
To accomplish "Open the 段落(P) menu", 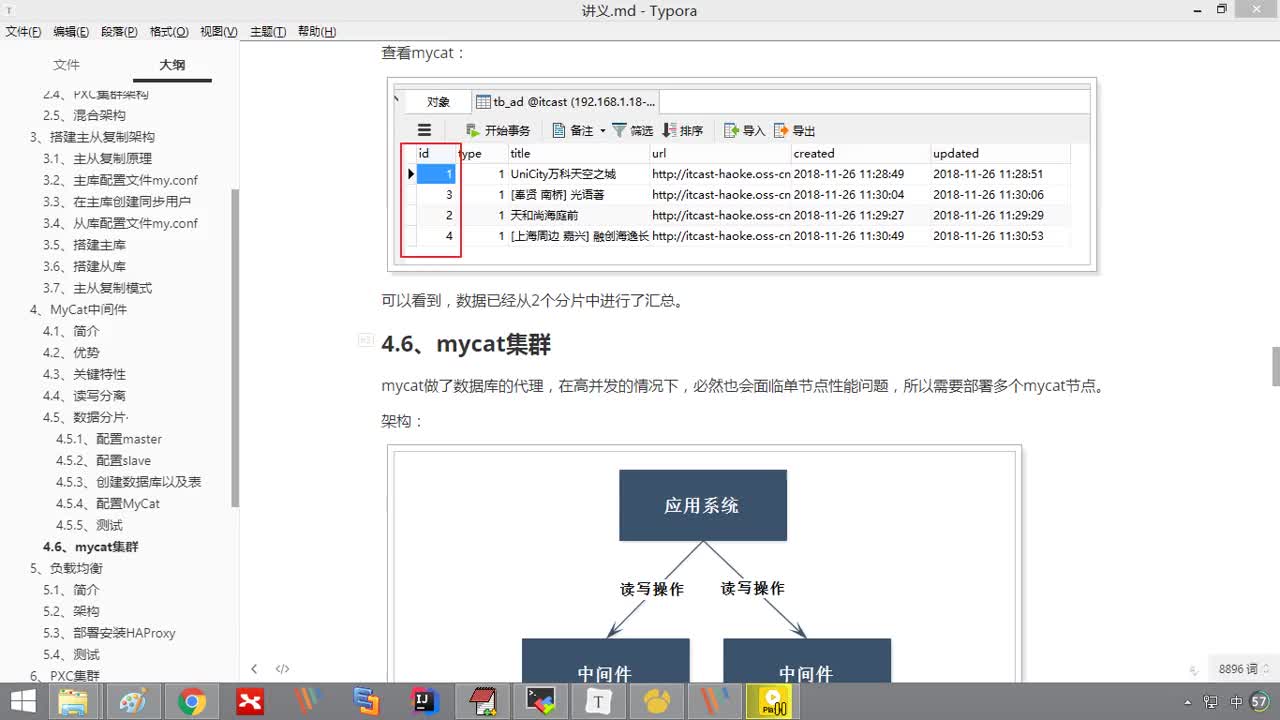I will tap(119, 32).
